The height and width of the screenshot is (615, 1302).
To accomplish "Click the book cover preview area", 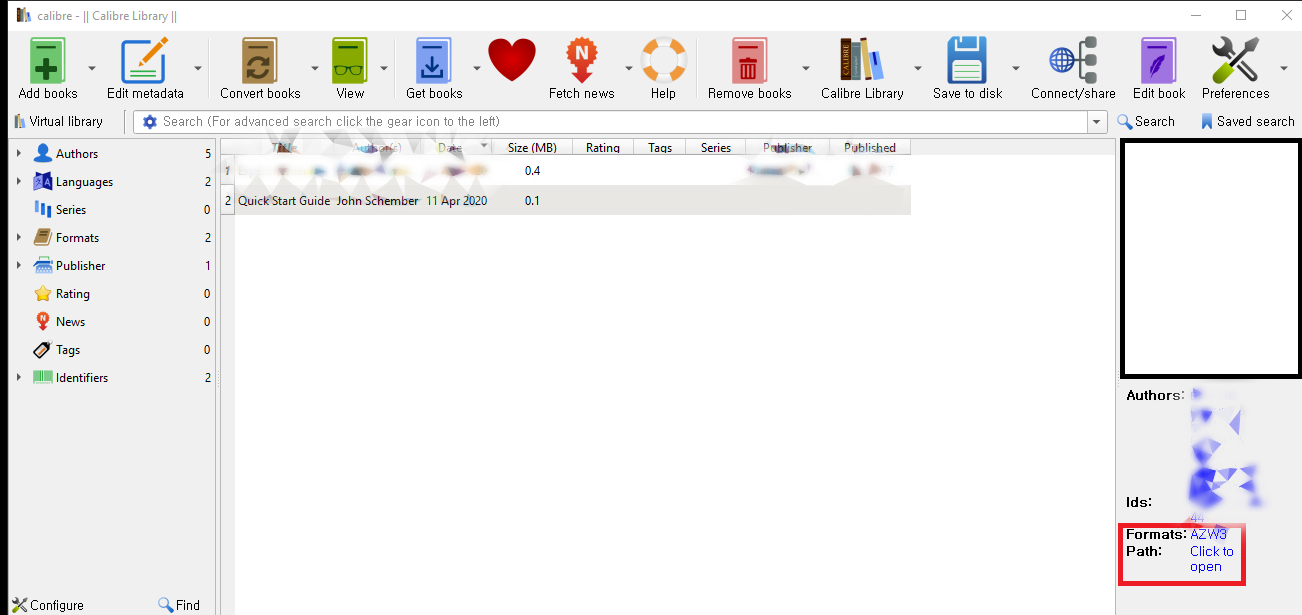I will click(1211, 259).
